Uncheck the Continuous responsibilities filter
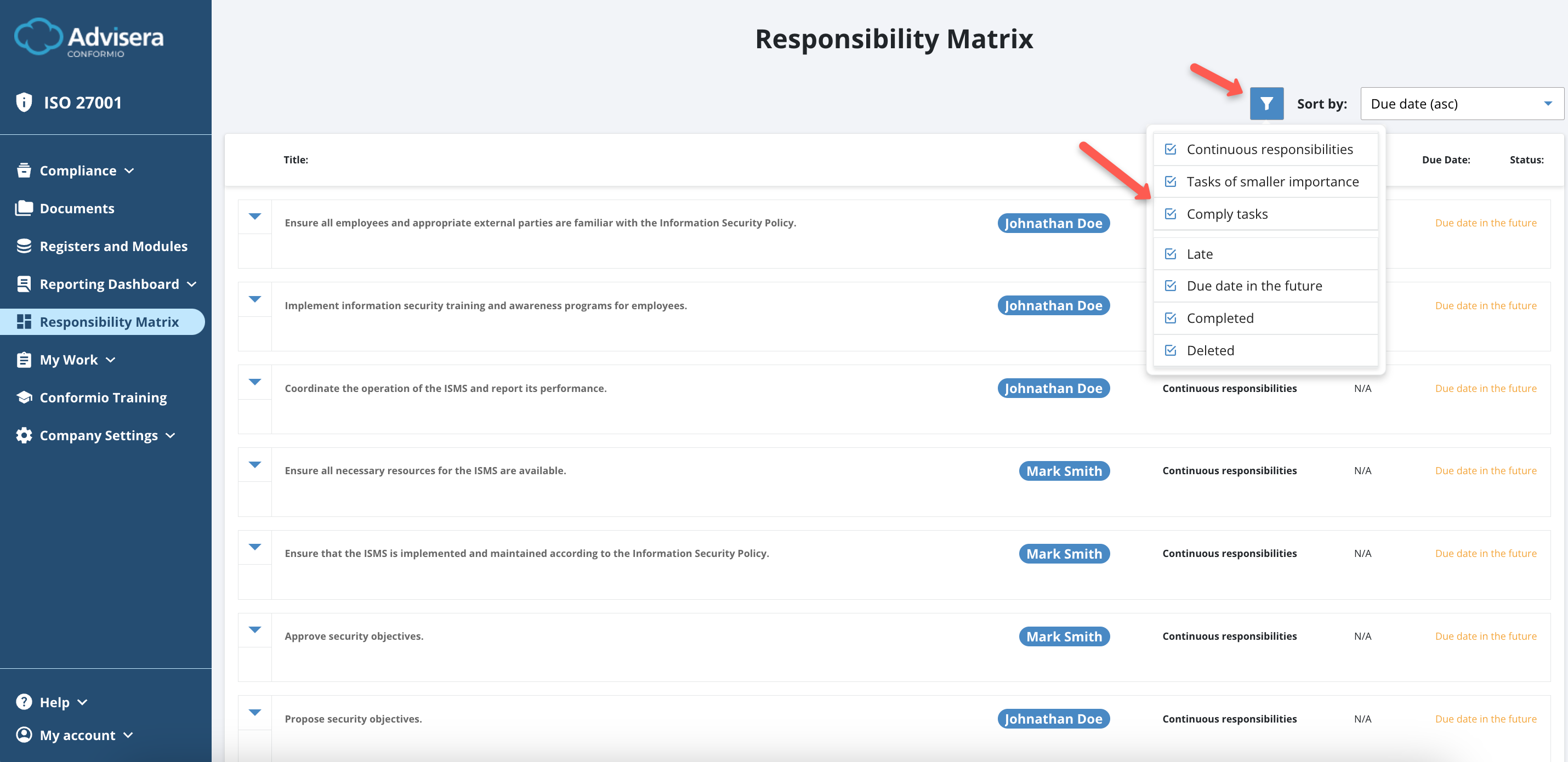The height and width of the screenshot is (762, 1568). [x=1172, y=148]
